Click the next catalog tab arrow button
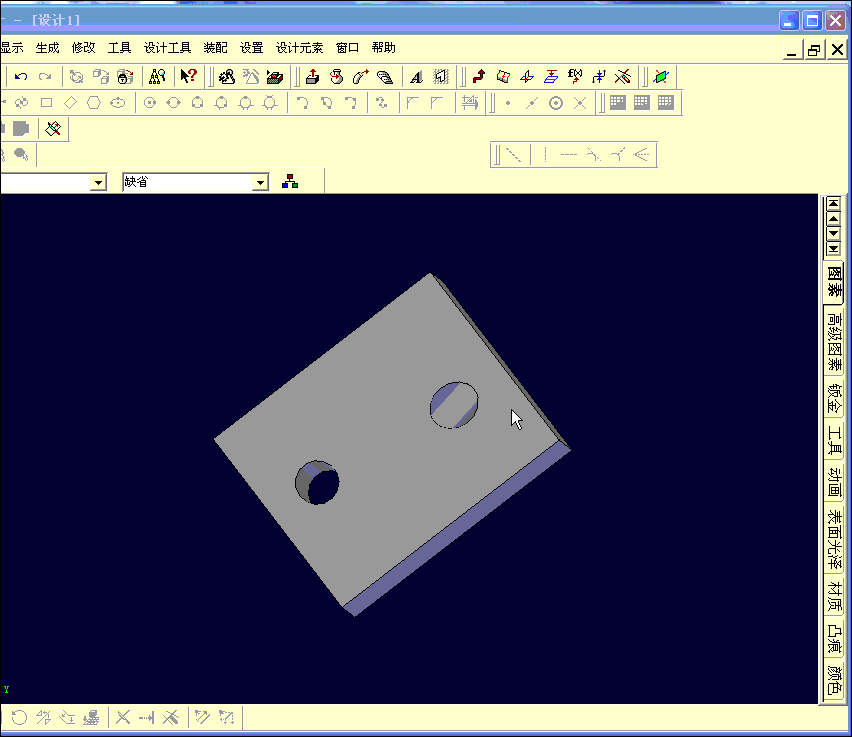This screenshot has width=852, height=737. (x=834, y=234)
